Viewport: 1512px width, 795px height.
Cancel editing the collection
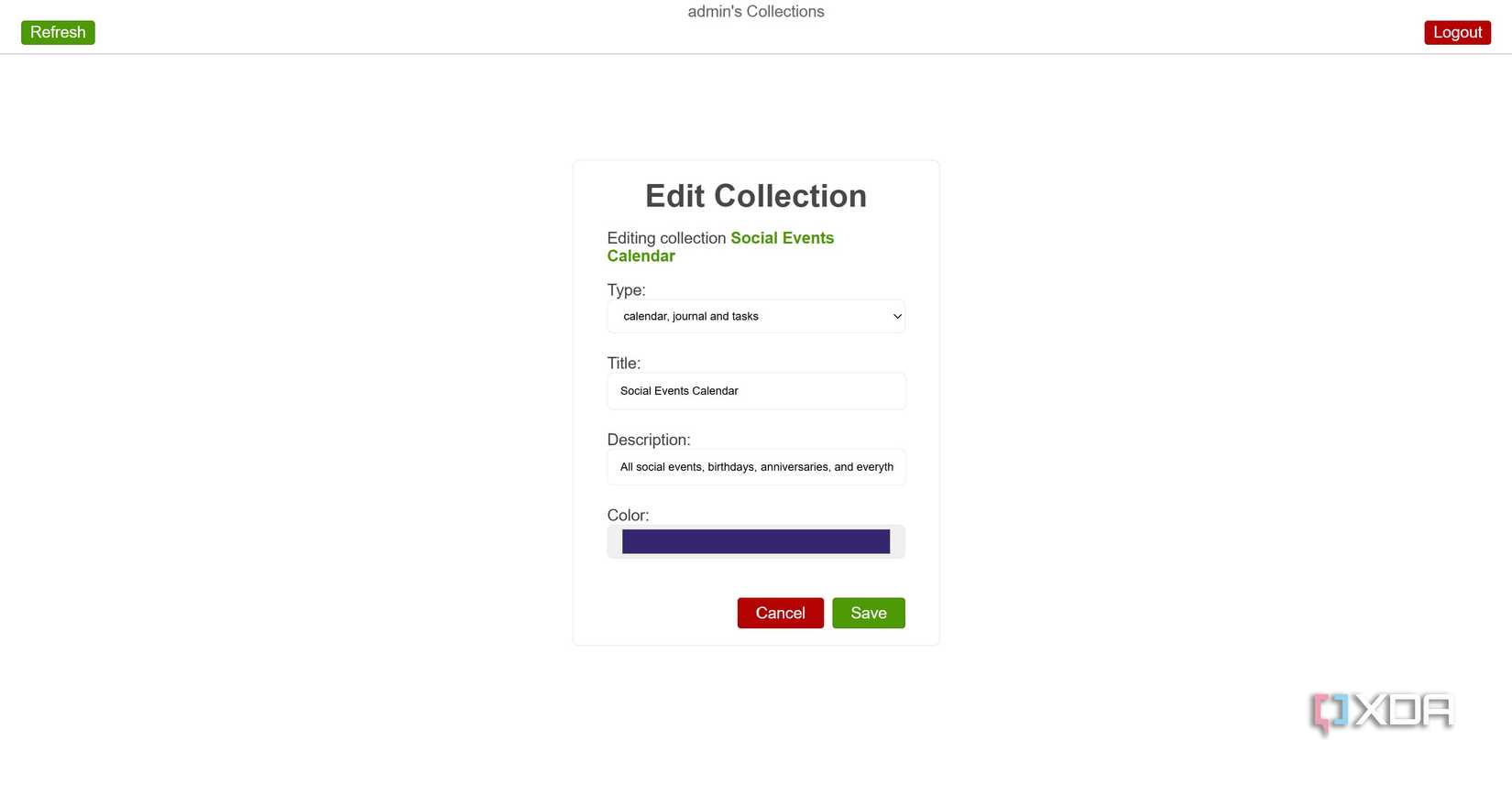780,614
